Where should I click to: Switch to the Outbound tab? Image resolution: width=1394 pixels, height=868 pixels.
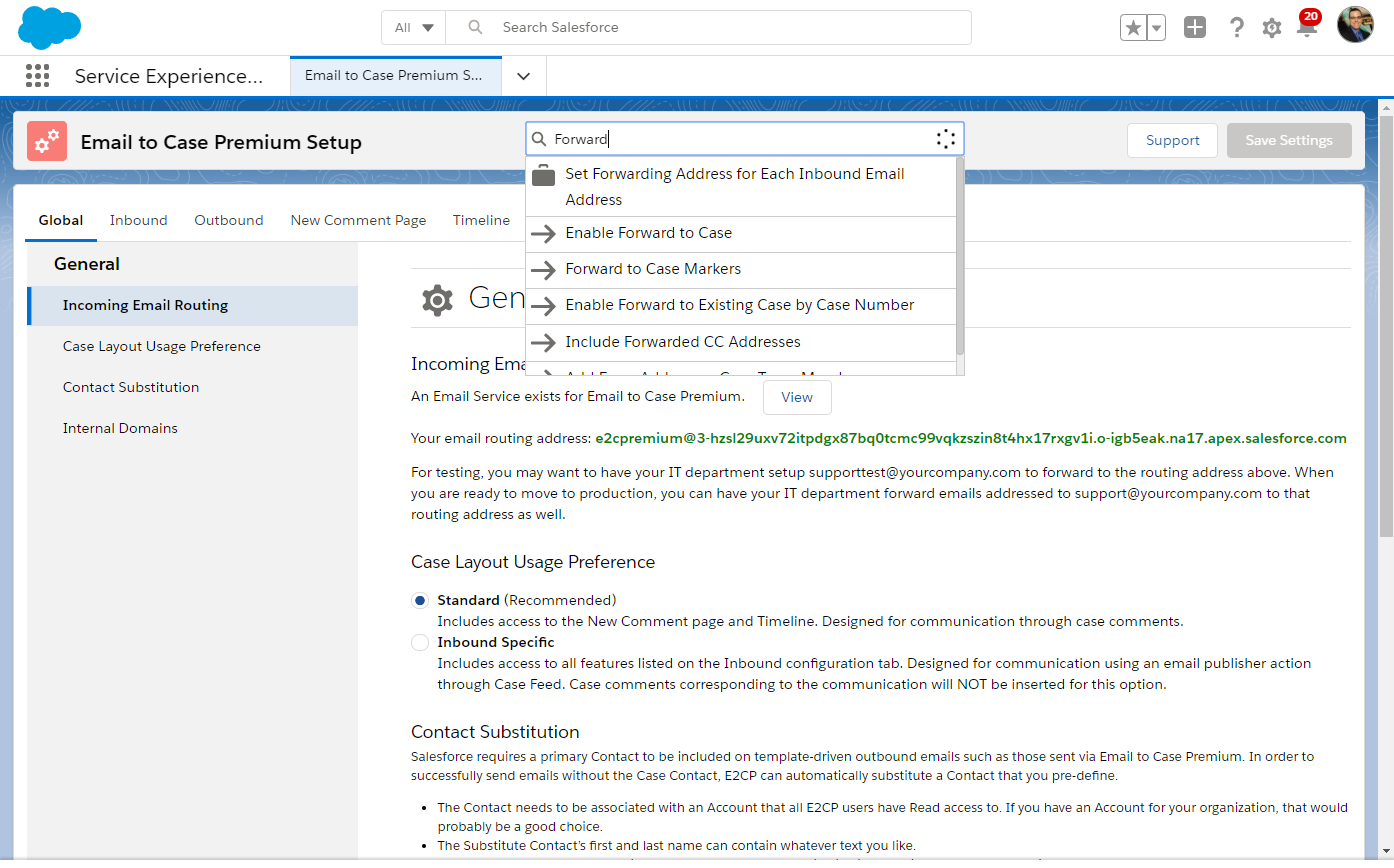229,220
